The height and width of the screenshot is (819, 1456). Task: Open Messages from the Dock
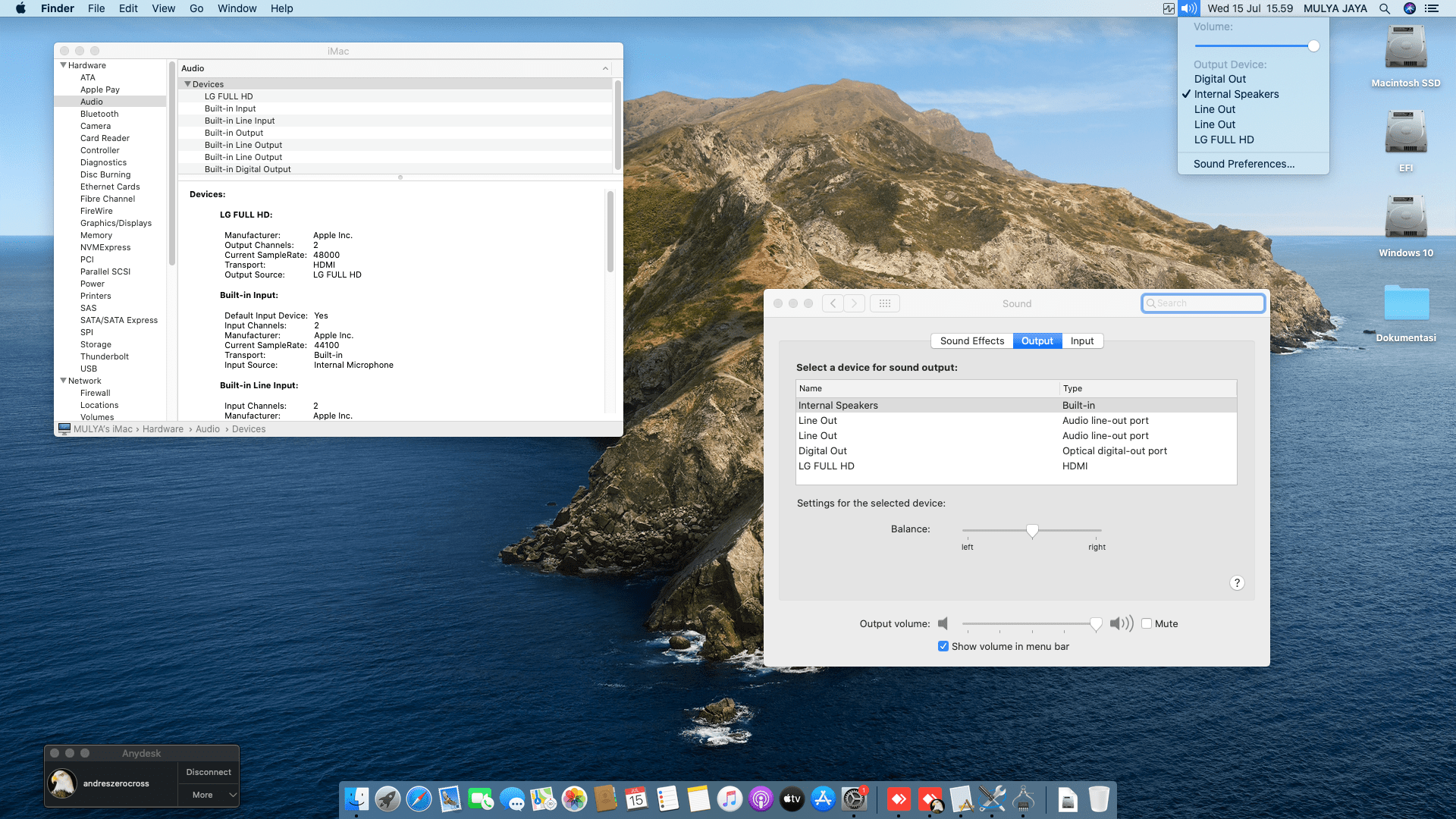pos(512,799)
